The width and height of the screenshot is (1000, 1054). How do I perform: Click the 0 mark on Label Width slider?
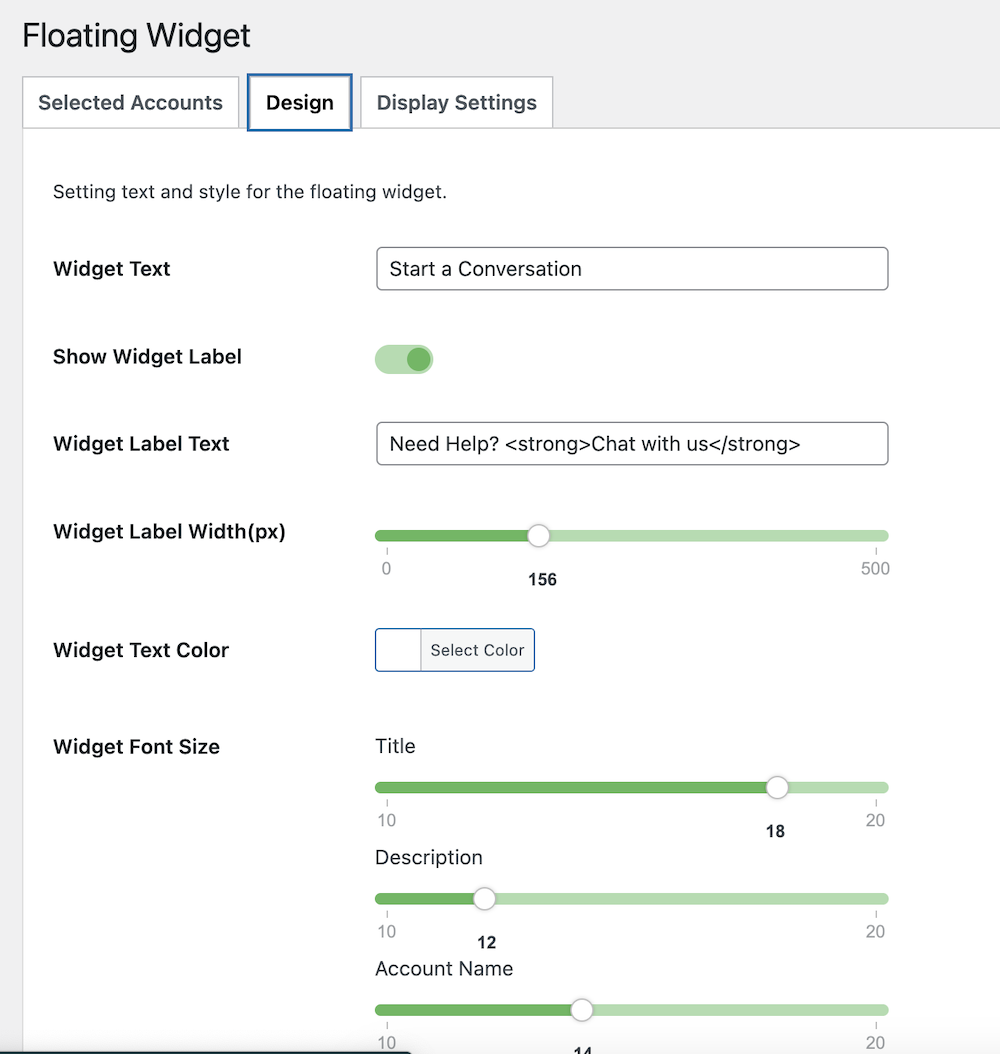point(387,569)
